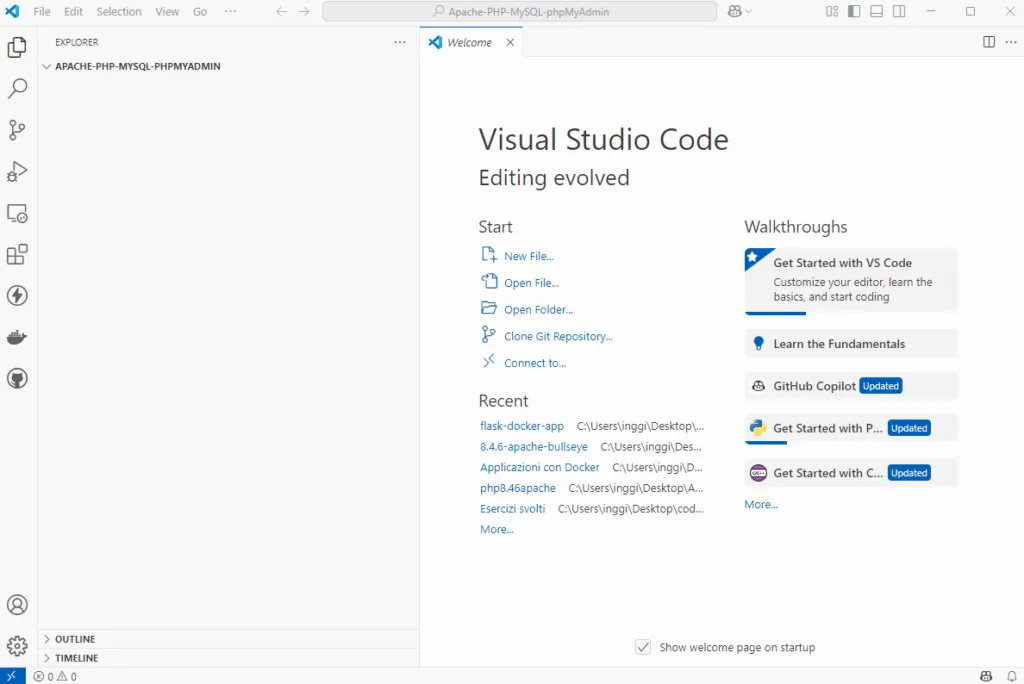Screen dimensions: 1024x684
Task: Click More... under Recent list
Action: [x=497, y=529]
